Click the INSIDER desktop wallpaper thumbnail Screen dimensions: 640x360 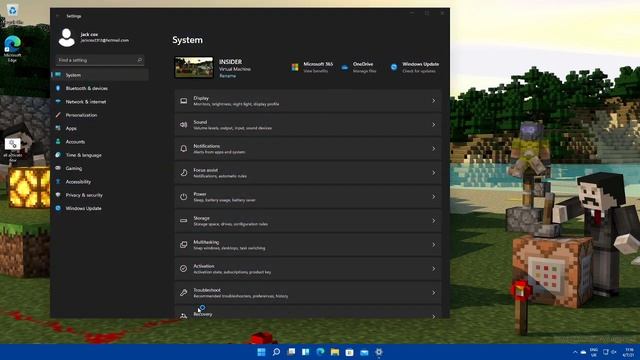click(x=194, y=67)
